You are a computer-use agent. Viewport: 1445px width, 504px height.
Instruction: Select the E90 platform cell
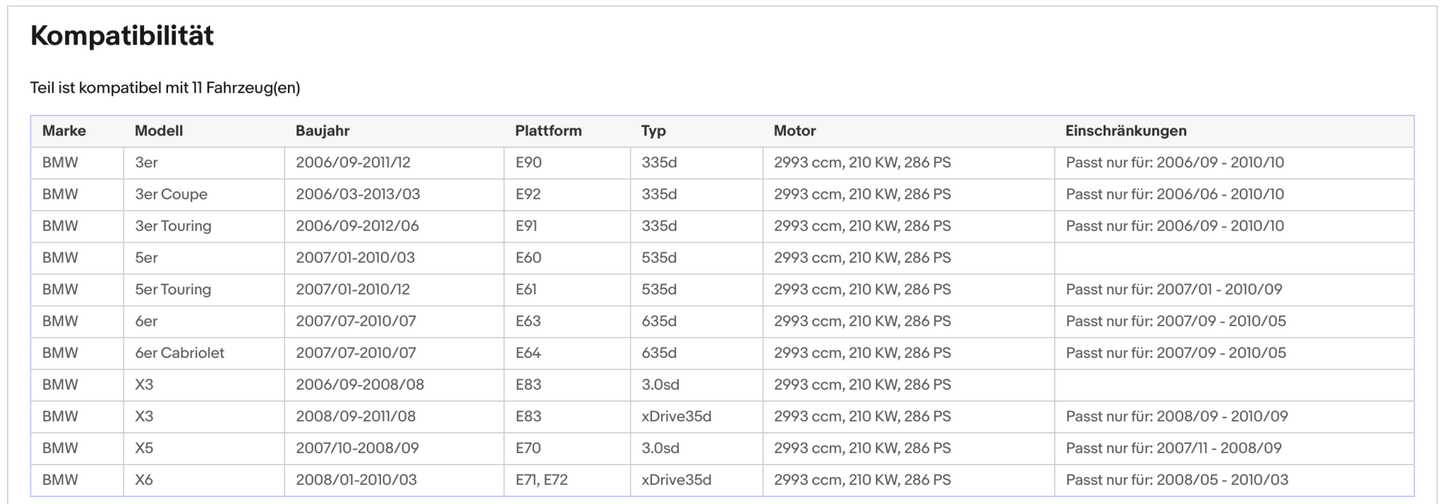(x=528, y=162)
